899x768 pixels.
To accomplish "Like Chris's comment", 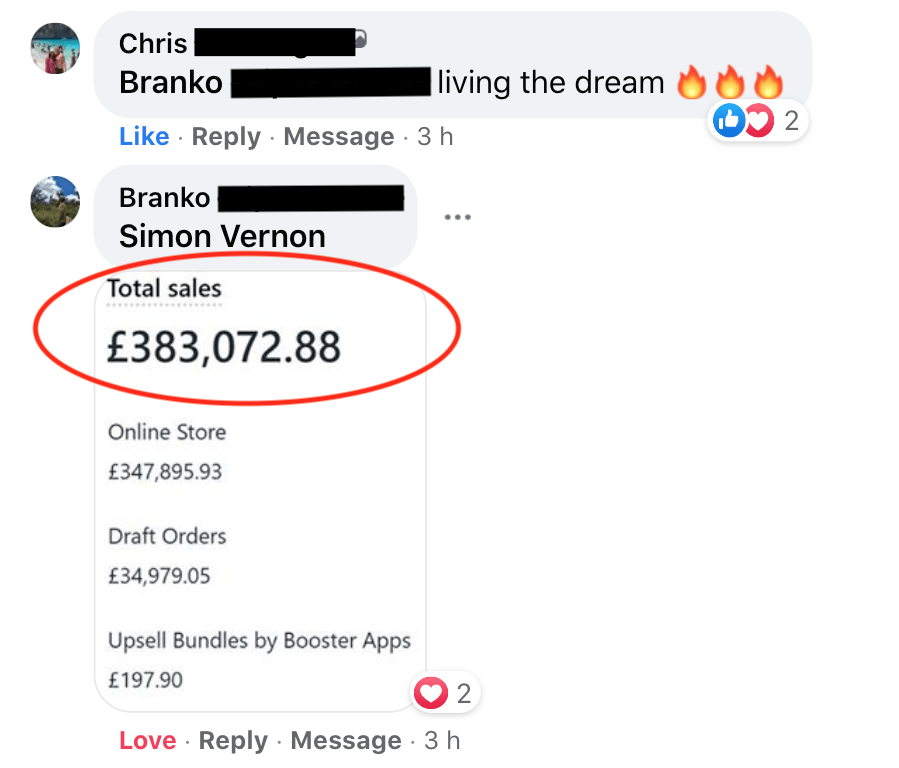I will (x=144, y=136).
